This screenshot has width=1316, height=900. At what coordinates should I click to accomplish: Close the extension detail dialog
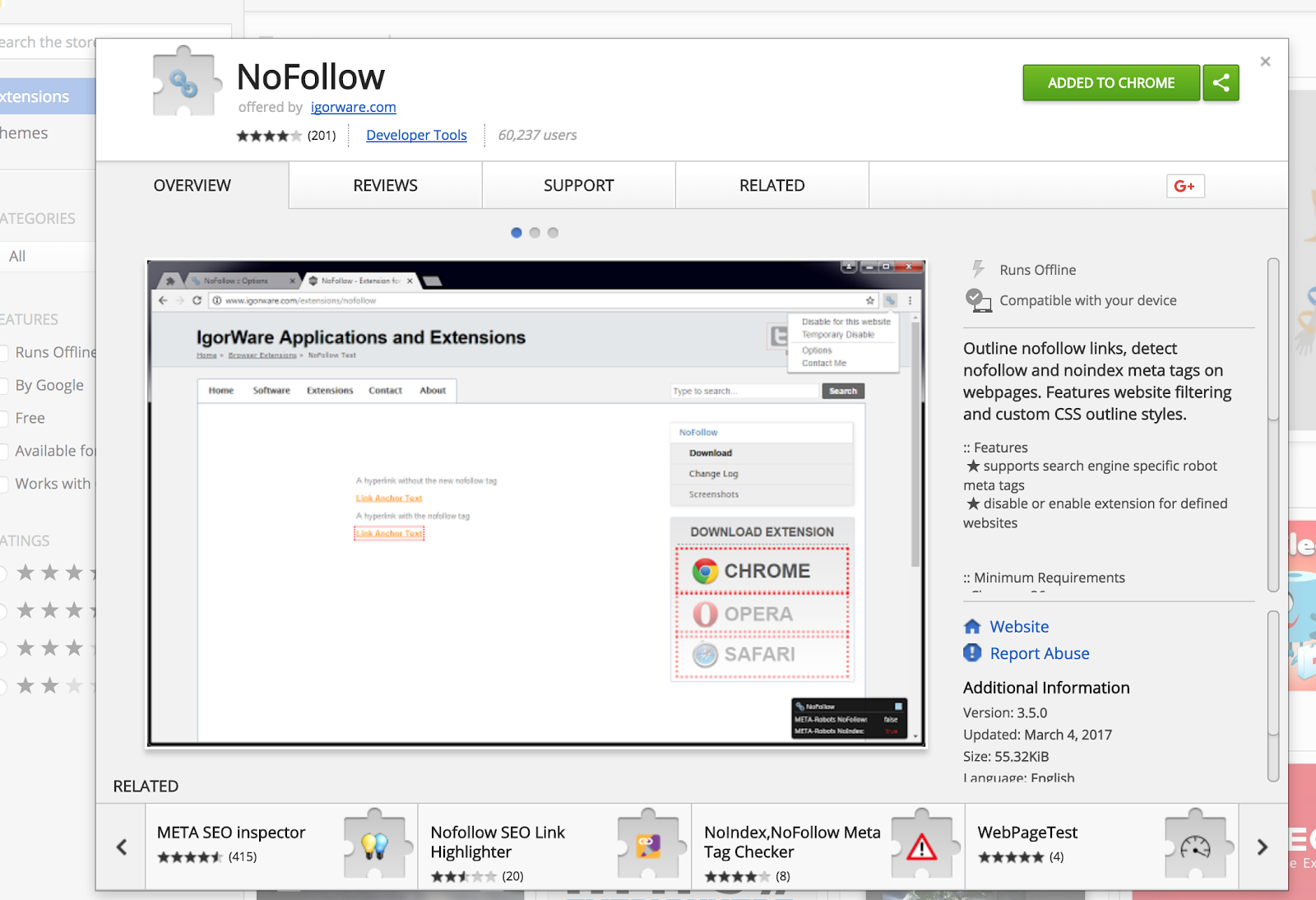[x=1265, y=62]
